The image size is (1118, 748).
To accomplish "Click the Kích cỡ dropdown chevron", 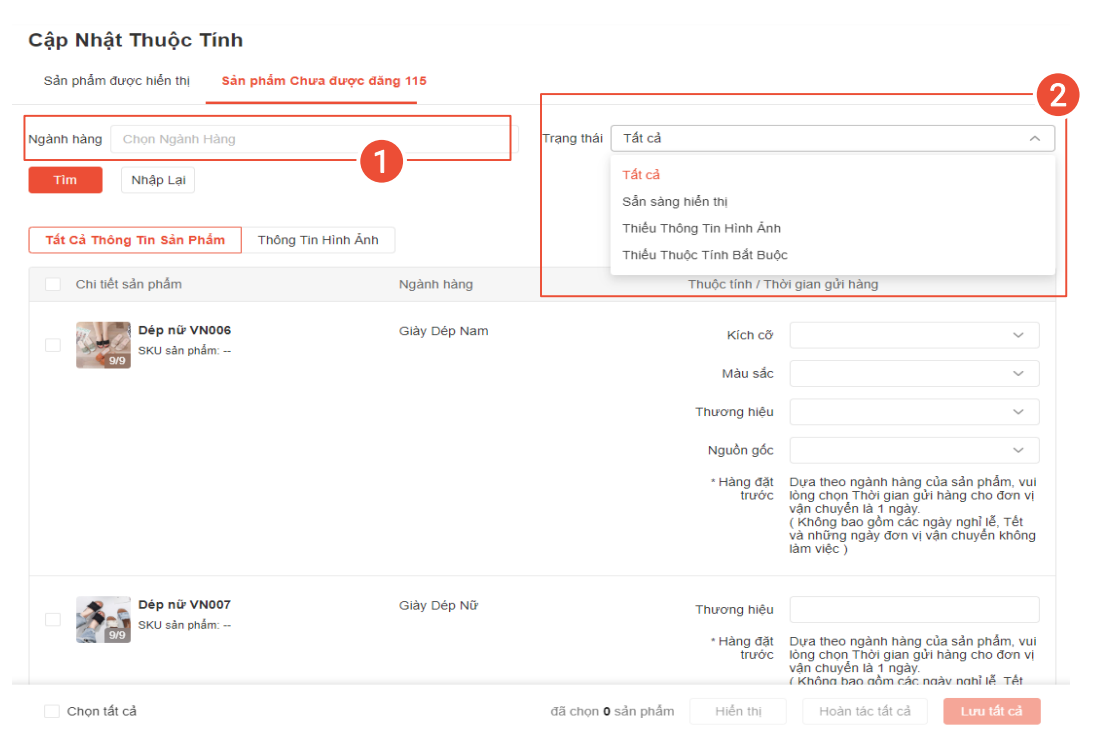I will [x=1018, y=336].
